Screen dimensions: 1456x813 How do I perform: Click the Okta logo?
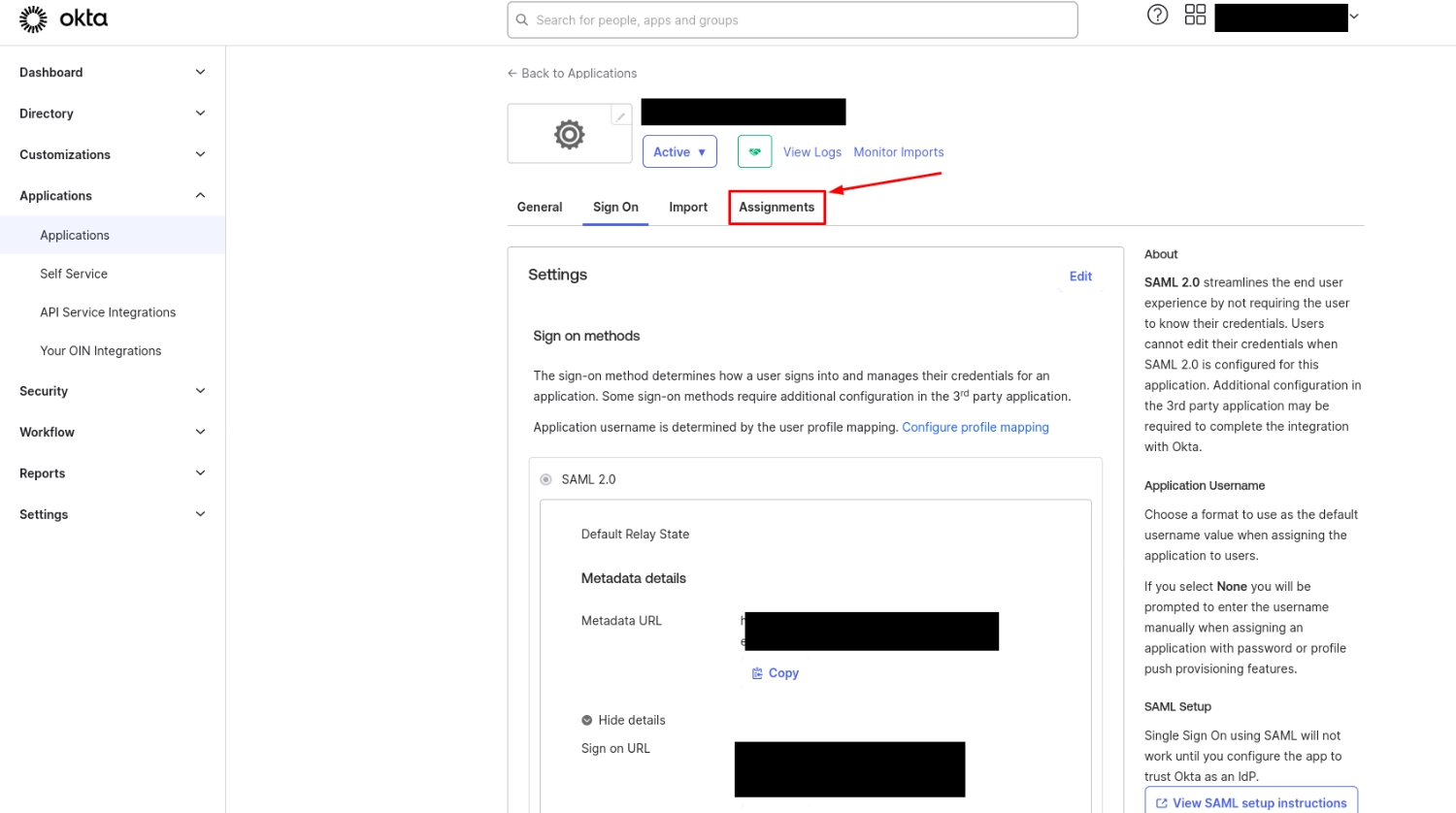[x=63, y=18]
